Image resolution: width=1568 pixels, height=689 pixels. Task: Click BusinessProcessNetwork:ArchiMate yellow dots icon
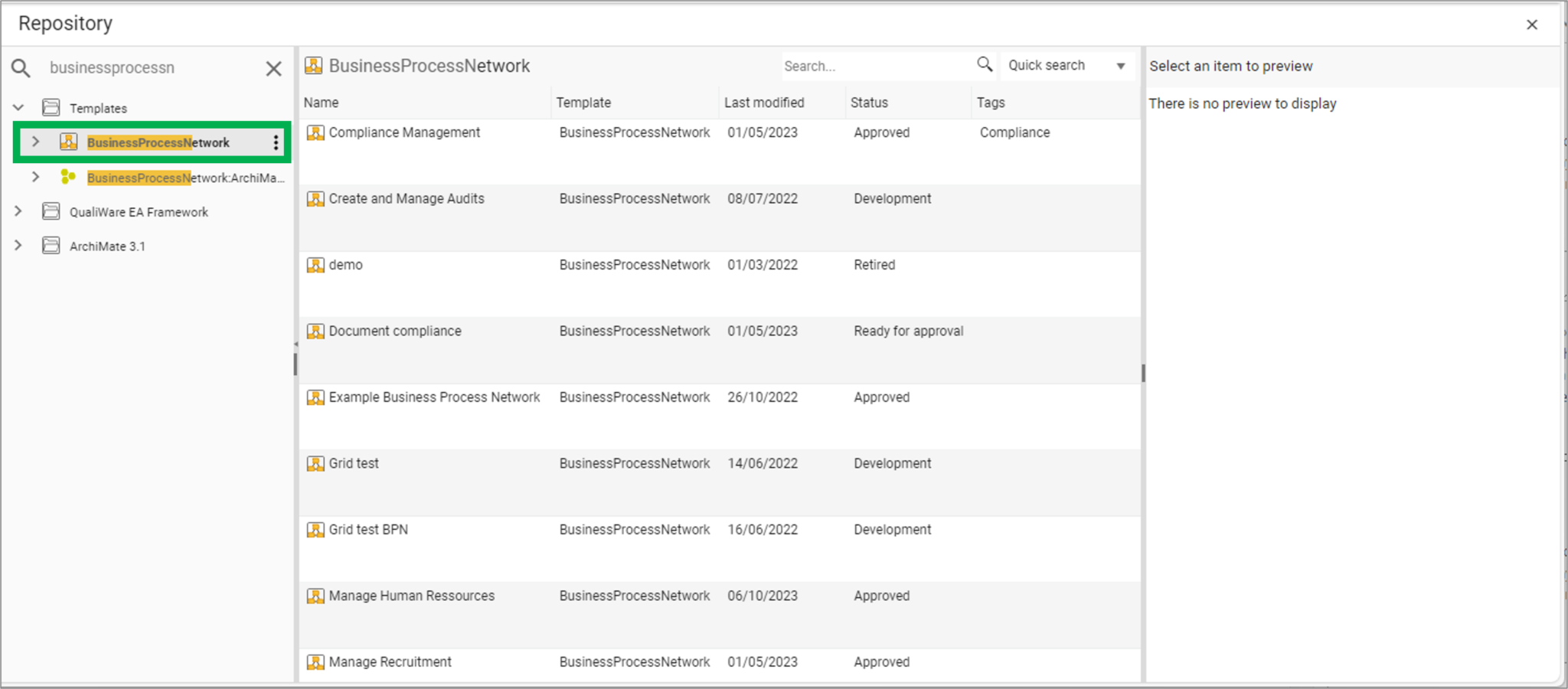tap(68, 177)
